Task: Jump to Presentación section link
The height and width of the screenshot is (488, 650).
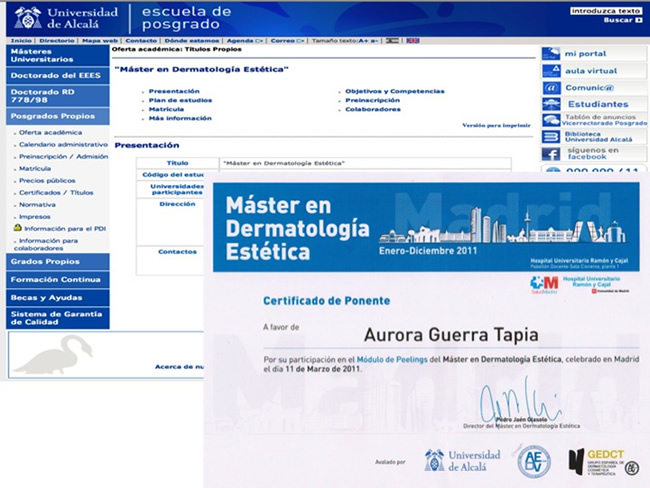Action: pos(174,91)
